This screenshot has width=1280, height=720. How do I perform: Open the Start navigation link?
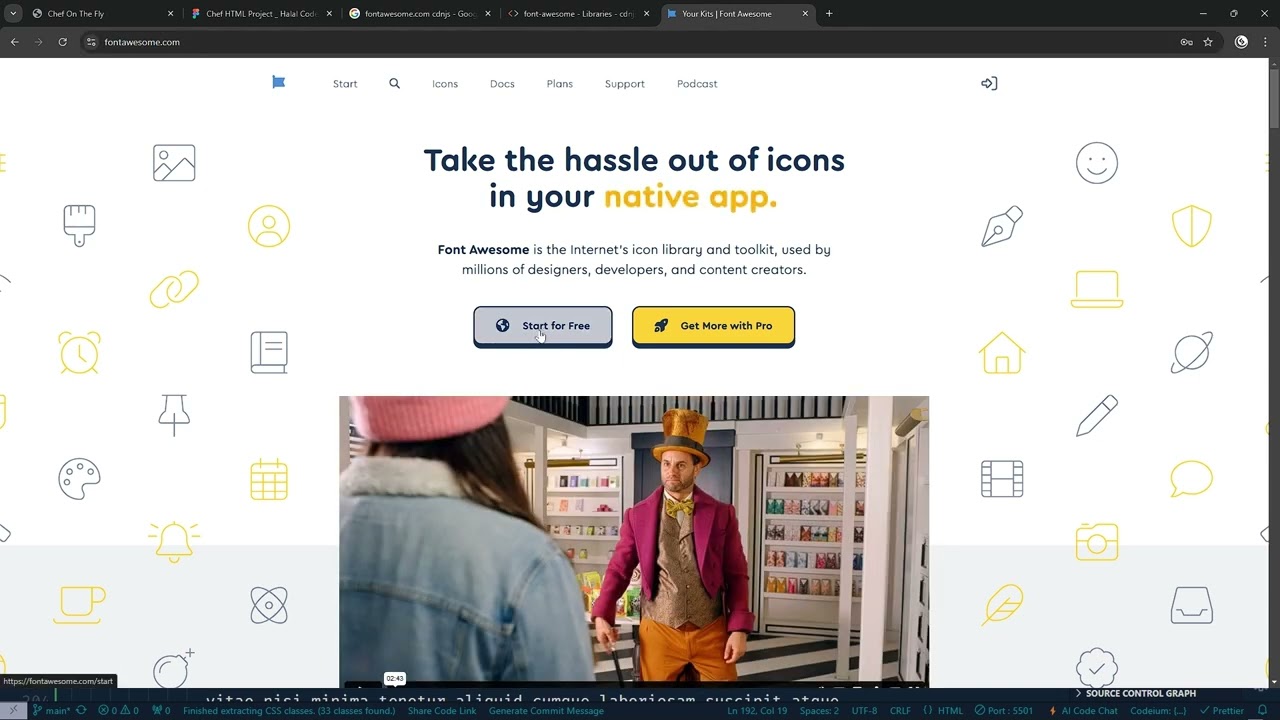pyautogui.click(x=345, y=84)
